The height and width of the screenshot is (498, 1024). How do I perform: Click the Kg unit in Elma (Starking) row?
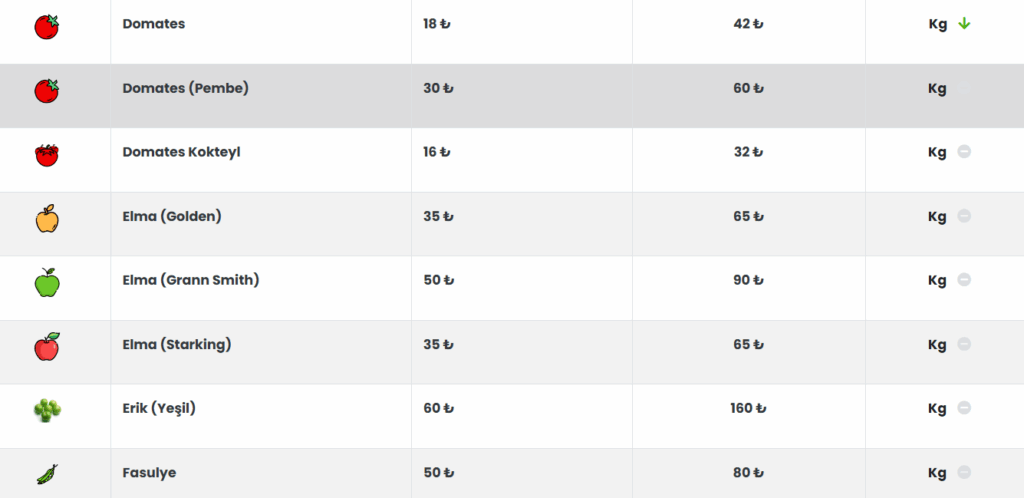click(x=937, y=345)
